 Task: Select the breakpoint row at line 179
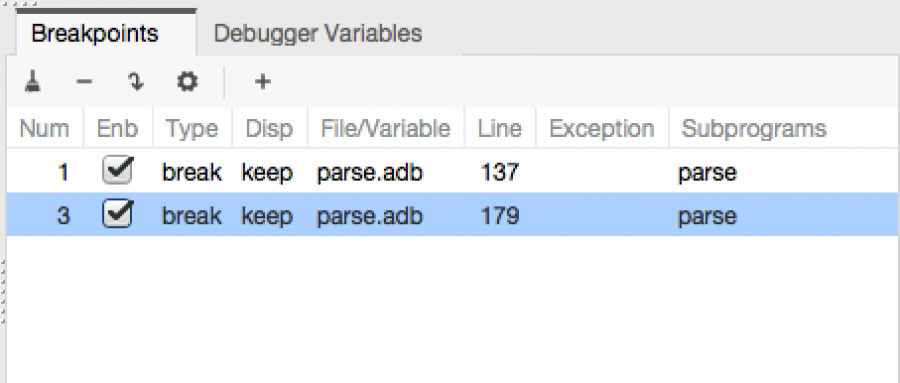pyautogui.click(x=453, y=215)
